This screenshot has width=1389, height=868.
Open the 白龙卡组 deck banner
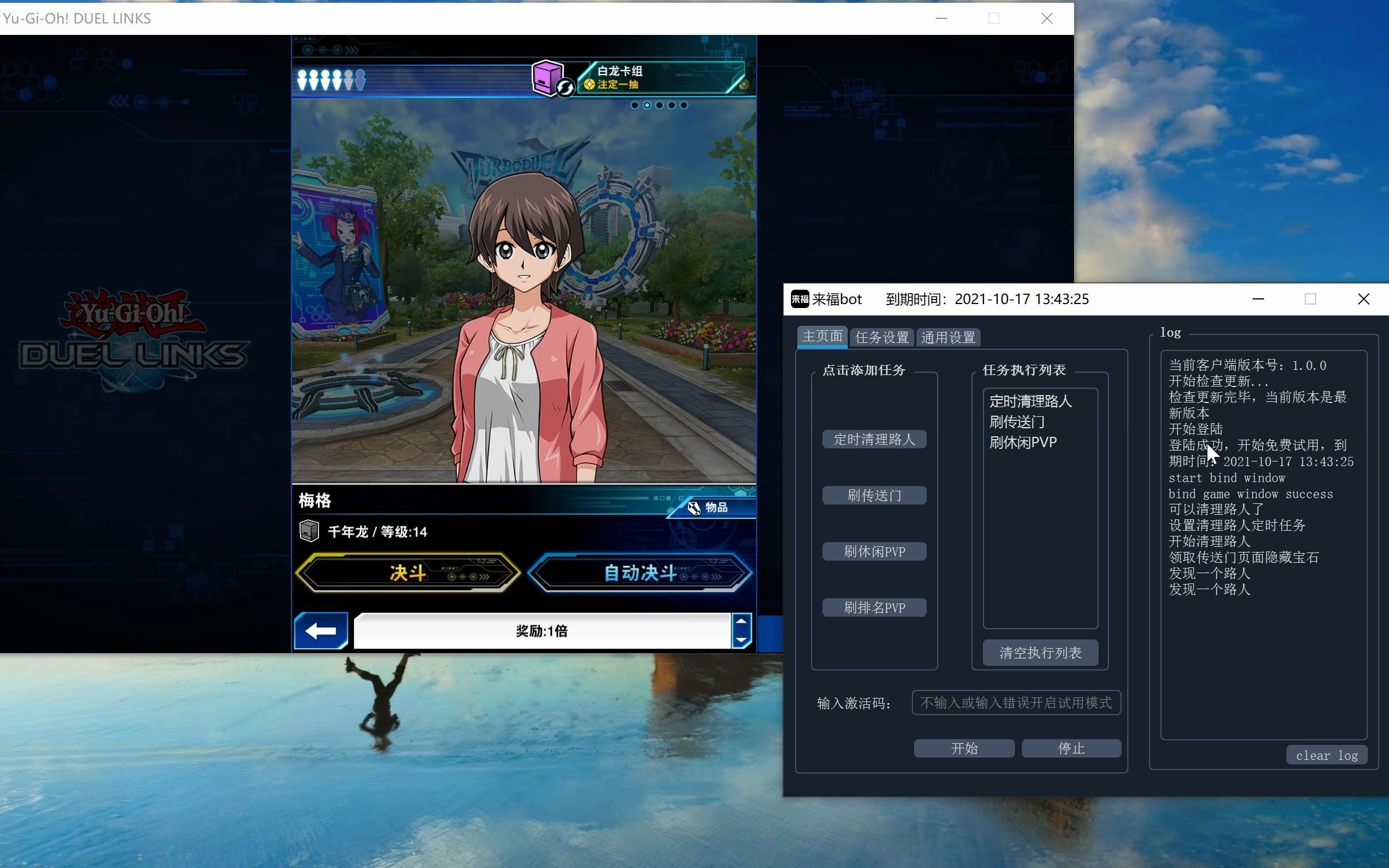click(x=662, y=77)
